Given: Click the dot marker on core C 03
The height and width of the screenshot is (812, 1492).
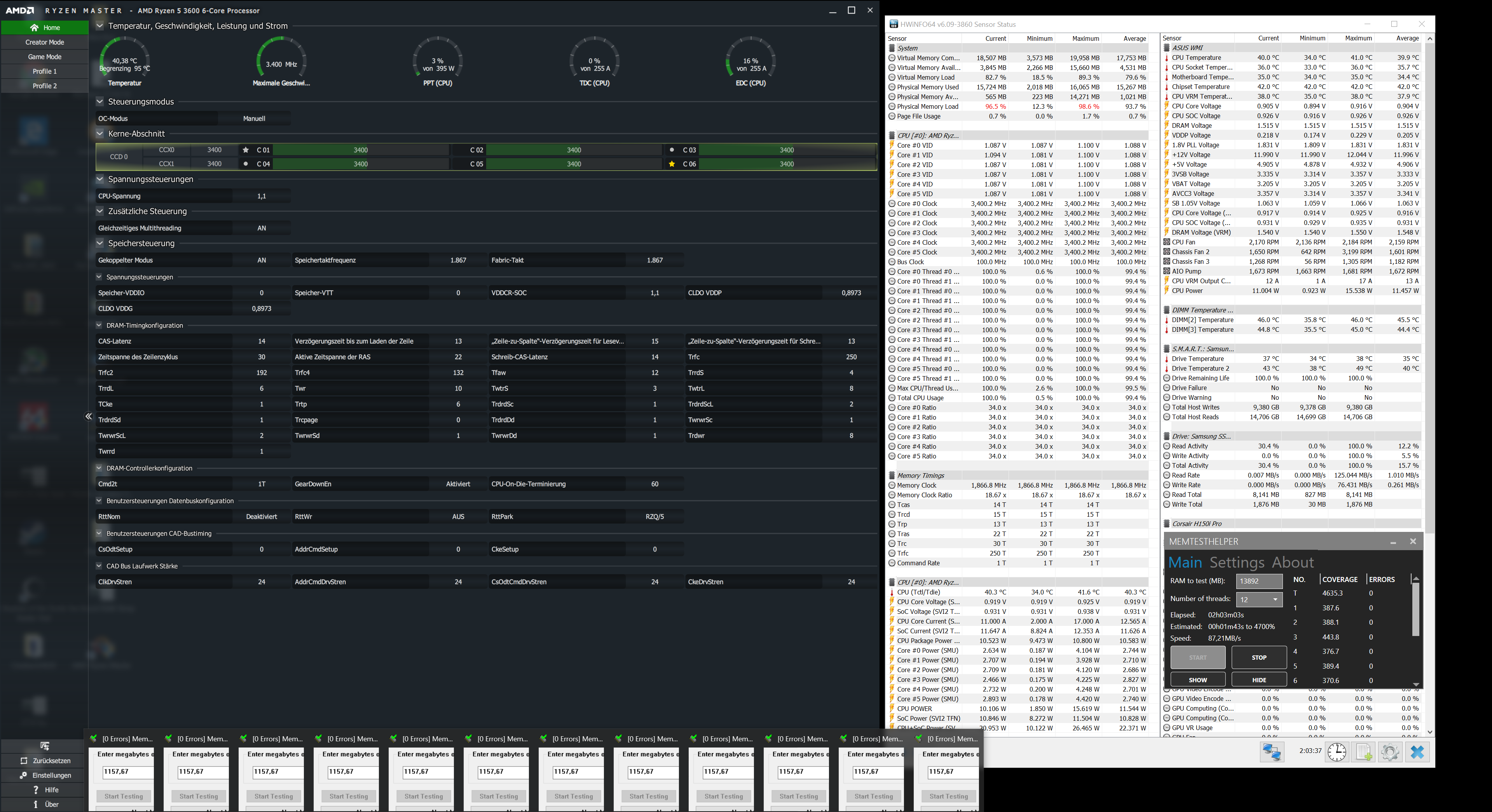Looking at the screenshot, I should pos(671,150).
